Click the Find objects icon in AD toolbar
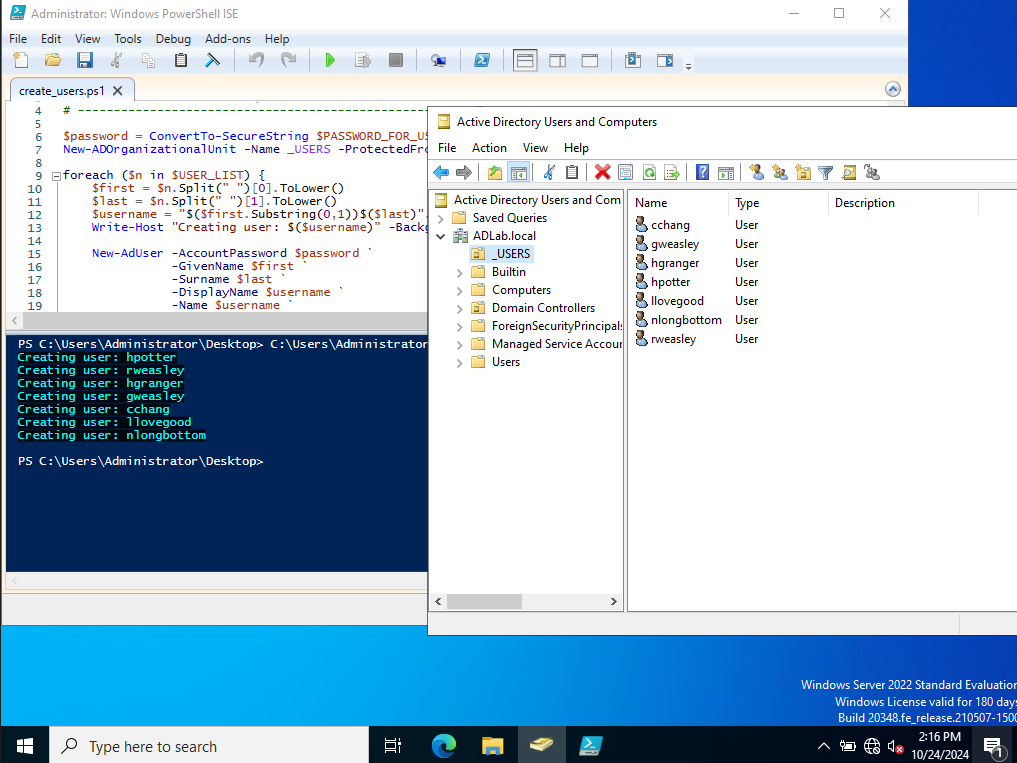The image size is (1017, 763). coord(848,173)
